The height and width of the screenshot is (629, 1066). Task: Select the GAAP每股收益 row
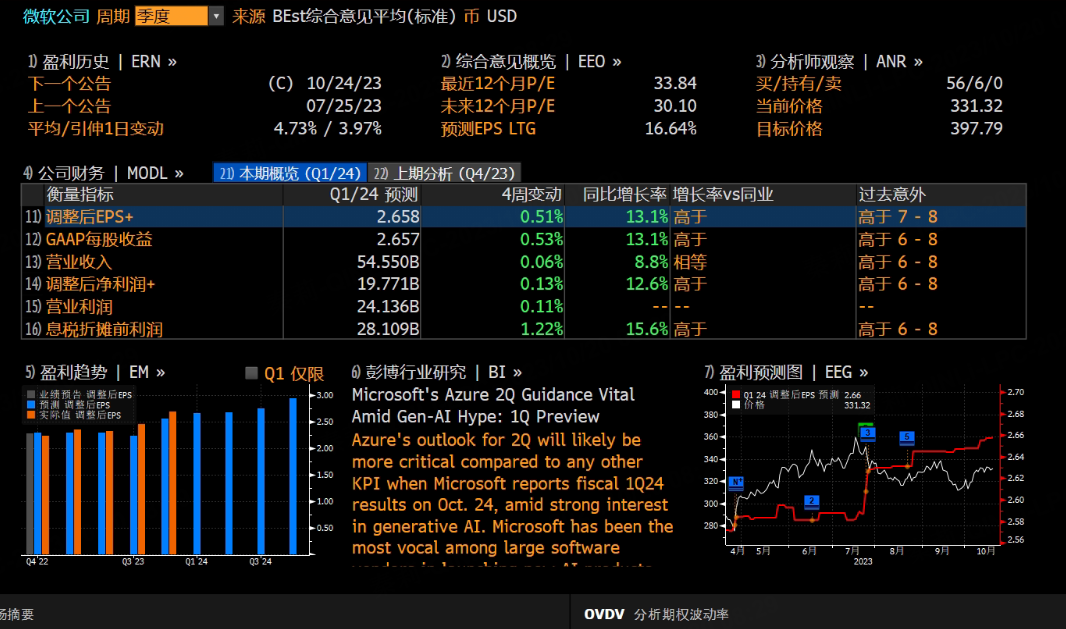pyautogui.click(x=523, y=239)
